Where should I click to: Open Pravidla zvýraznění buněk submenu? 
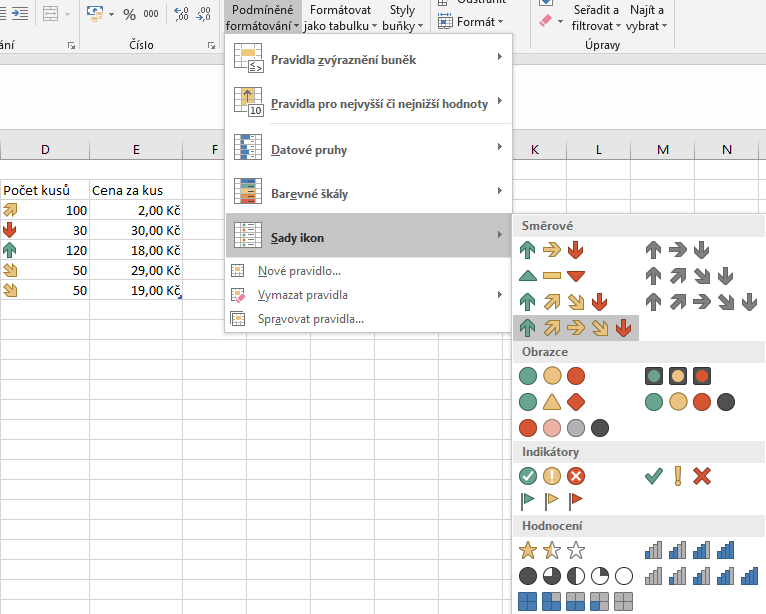[x=368, y=60]
